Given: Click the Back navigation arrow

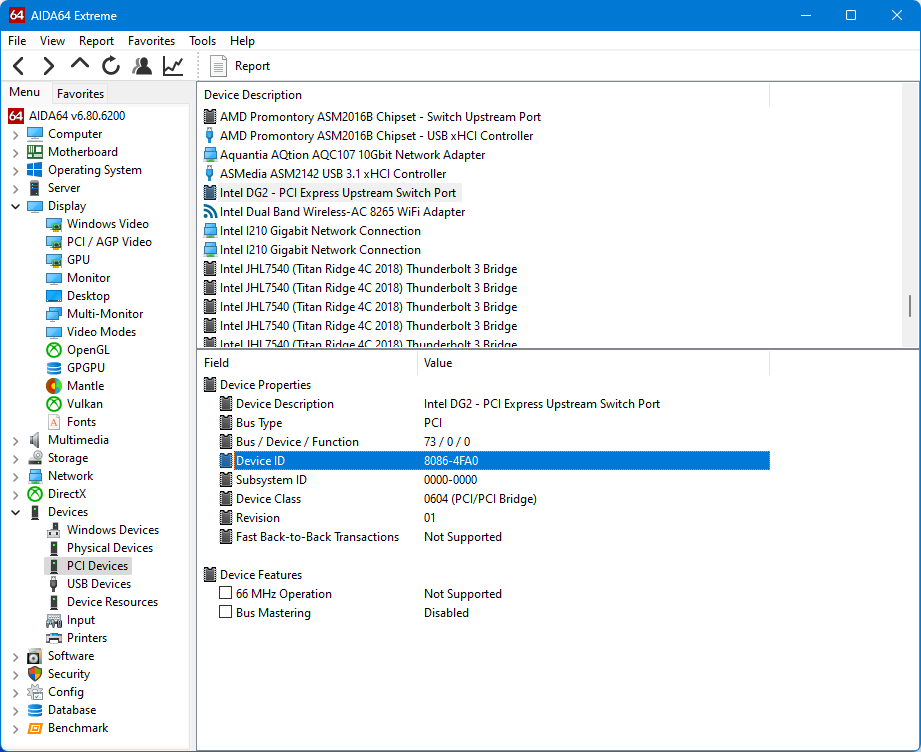Looking at the screenshot, I should 19,66.
